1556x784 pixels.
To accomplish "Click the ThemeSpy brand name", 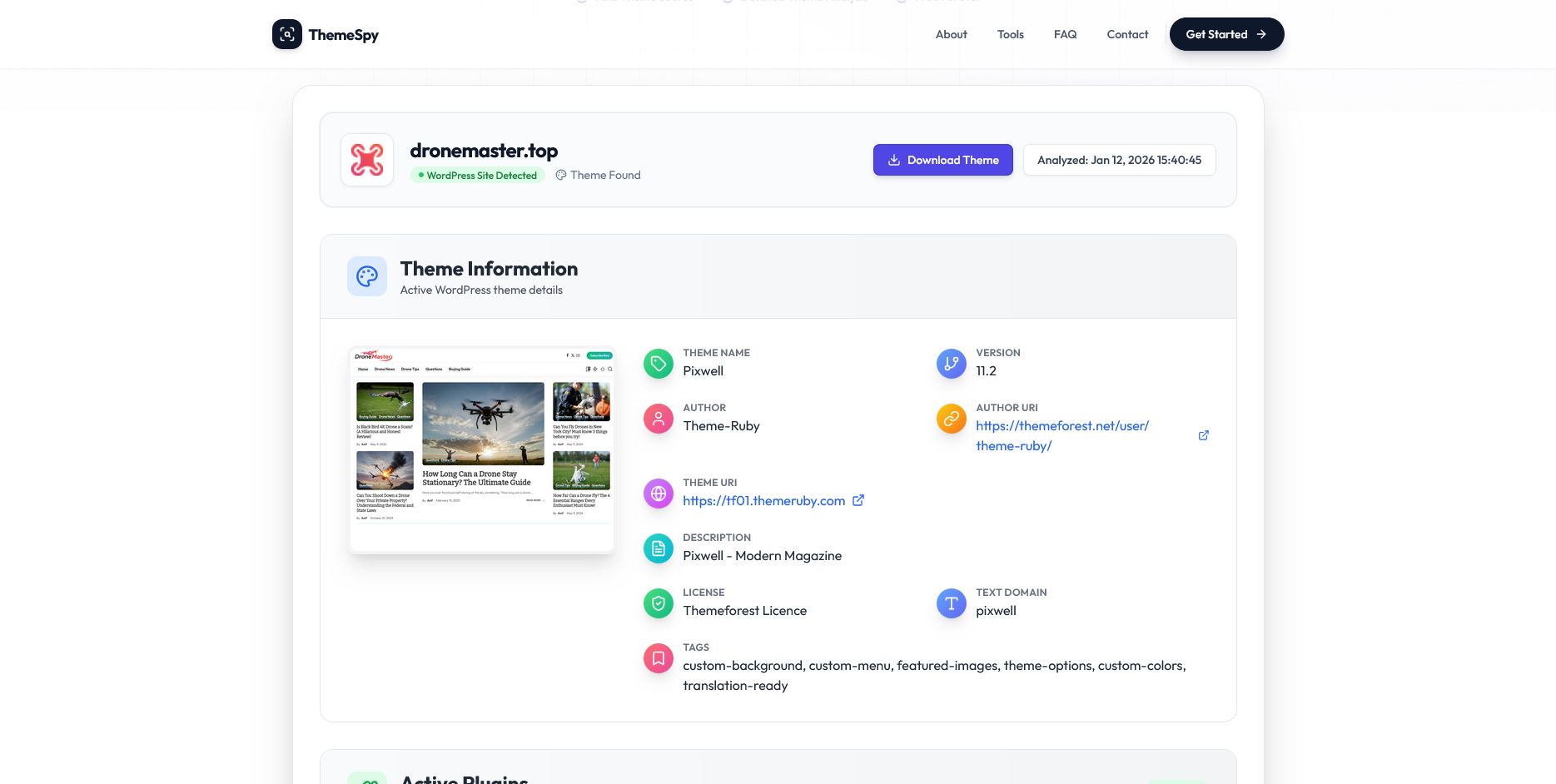I will pos(344,34).
